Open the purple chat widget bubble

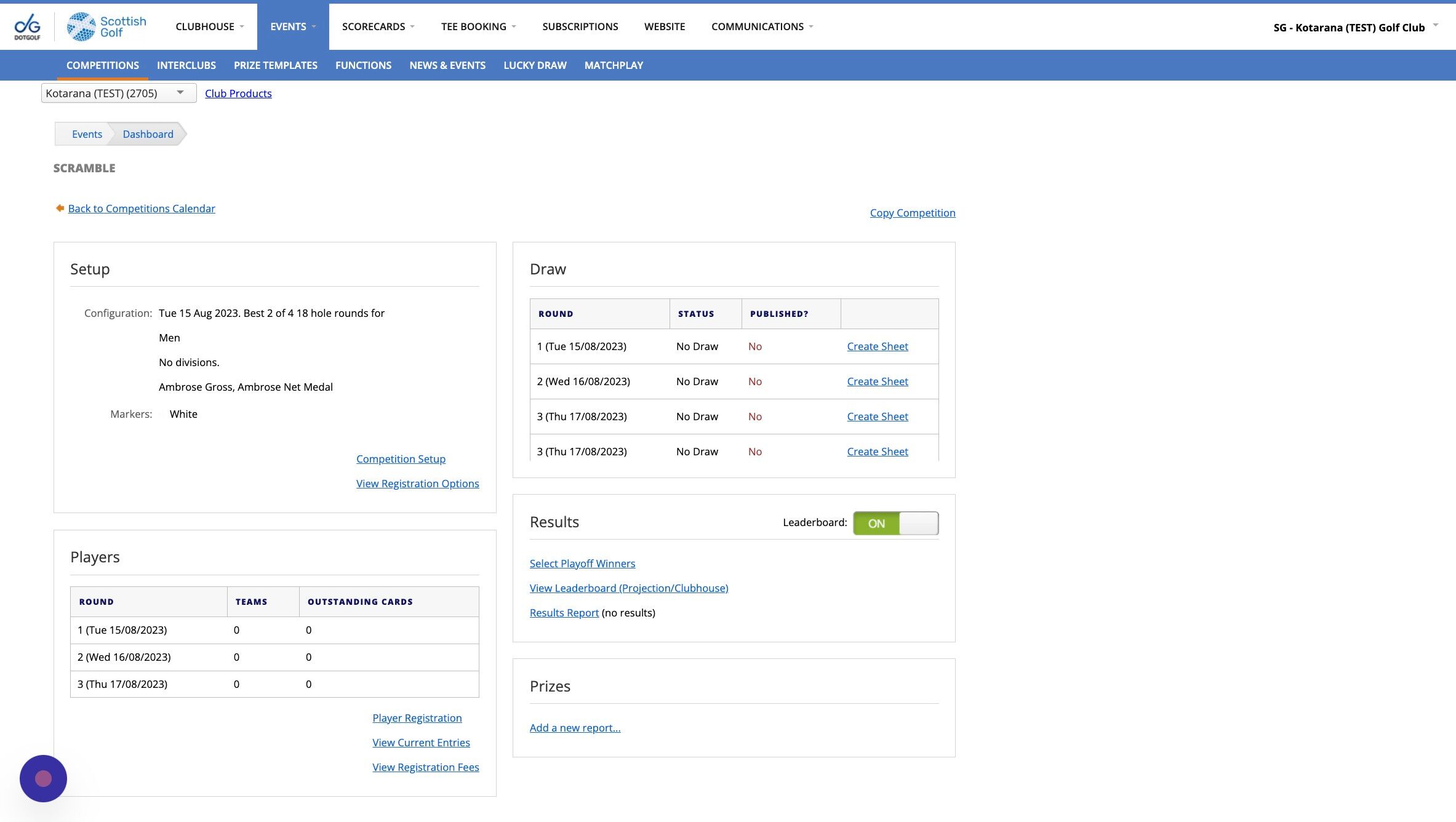pos(43,778)
